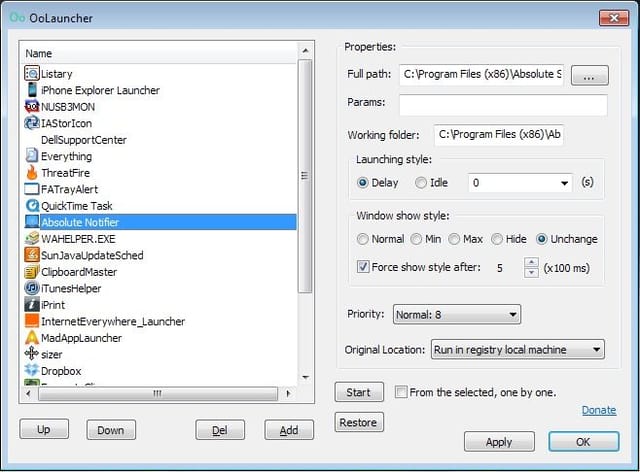Click the ThreatFire flame icon

point(32,173)
